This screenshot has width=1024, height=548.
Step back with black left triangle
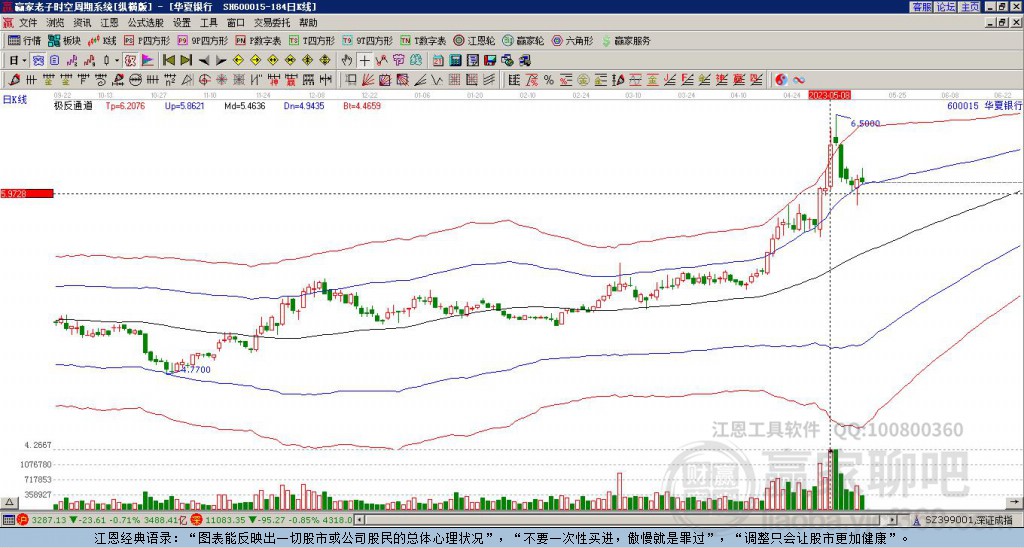point(204,60)
